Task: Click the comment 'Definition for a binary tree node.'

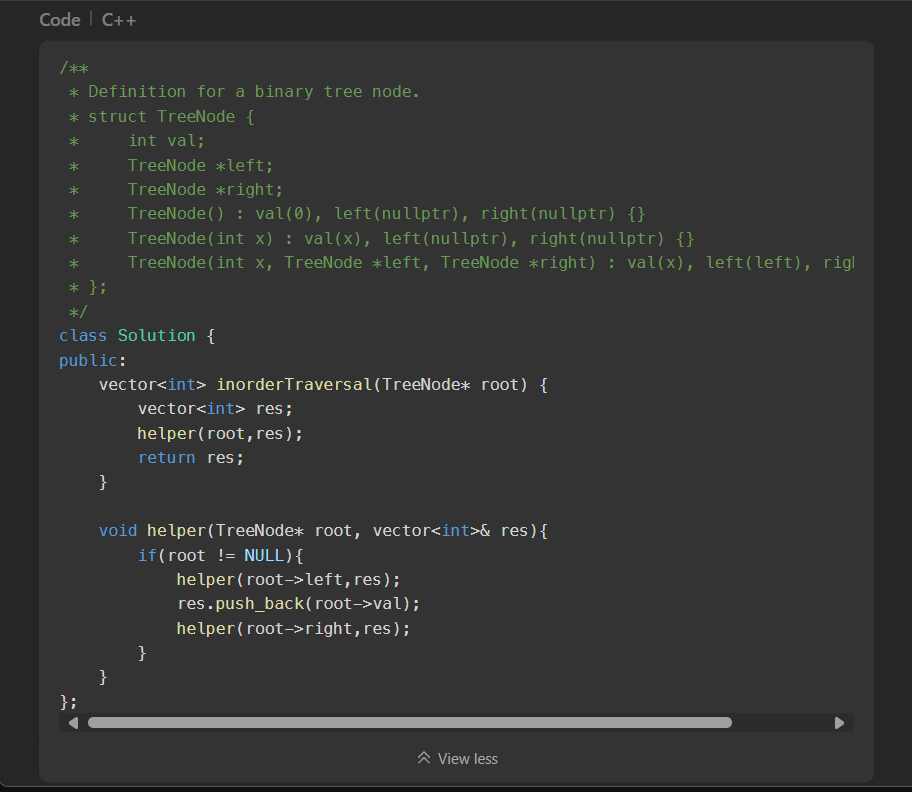Action: (x=254, y=92)
